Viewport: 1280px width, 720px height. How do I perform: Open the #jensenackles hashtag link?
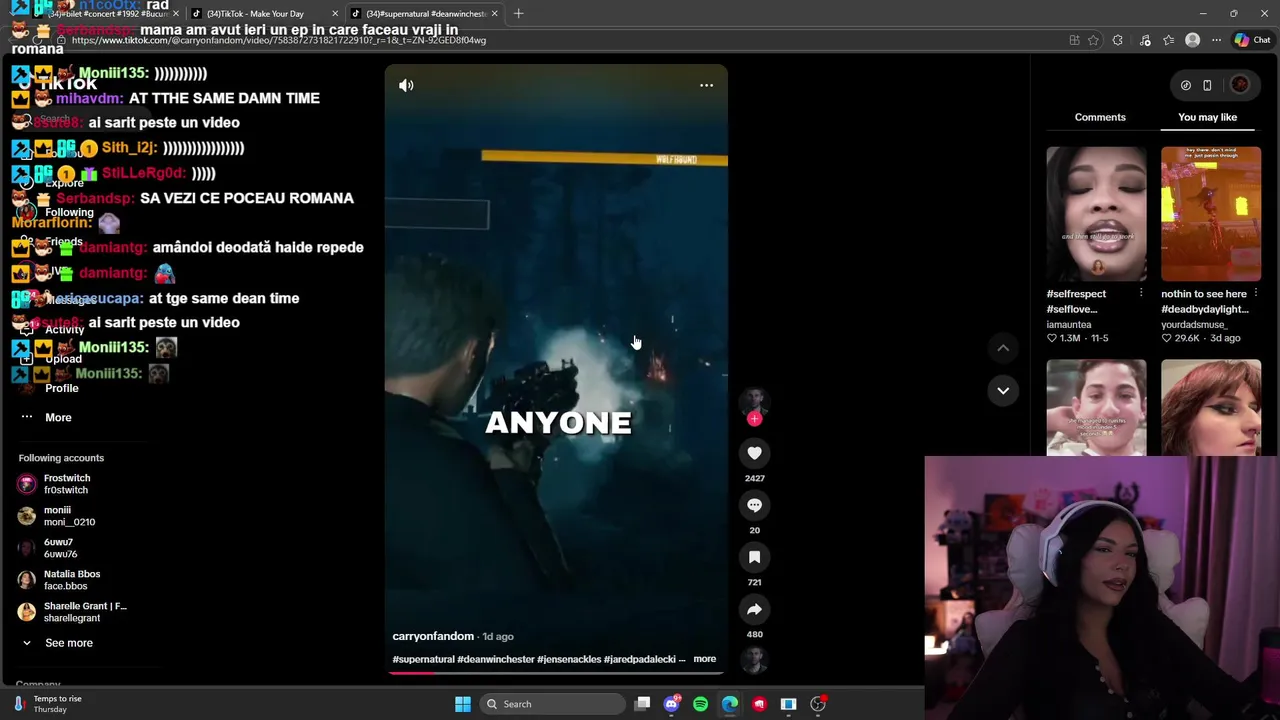[x=569, y=659]
